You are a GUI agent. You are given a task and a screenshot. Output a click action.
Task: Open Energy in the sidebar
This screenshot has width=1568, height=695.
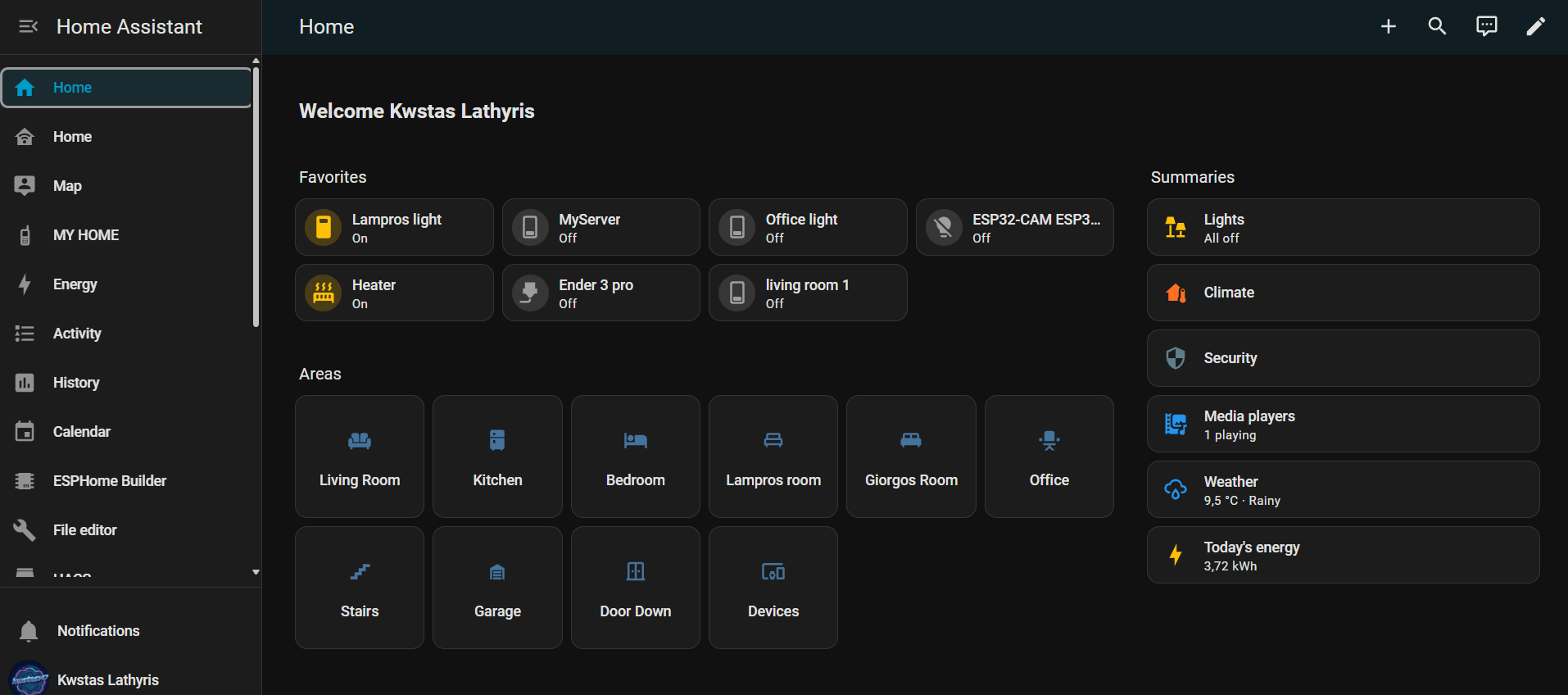point(75,284)
